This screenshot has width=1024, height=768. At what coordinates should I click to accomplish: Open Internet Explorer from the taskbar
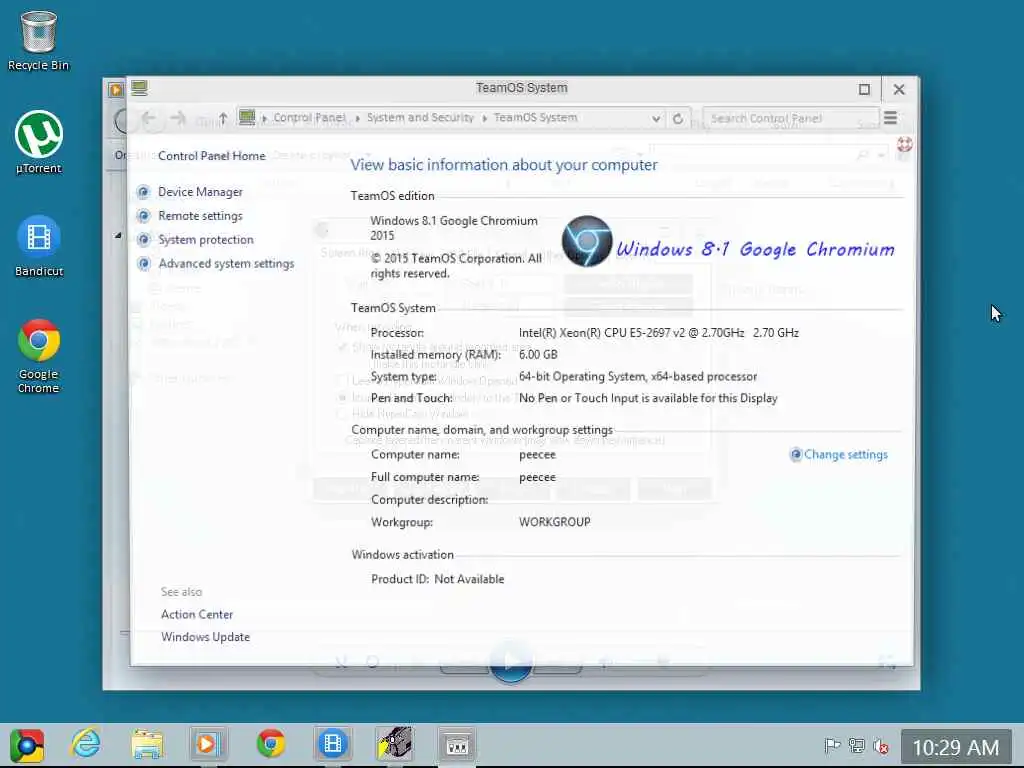click(86, 744)
